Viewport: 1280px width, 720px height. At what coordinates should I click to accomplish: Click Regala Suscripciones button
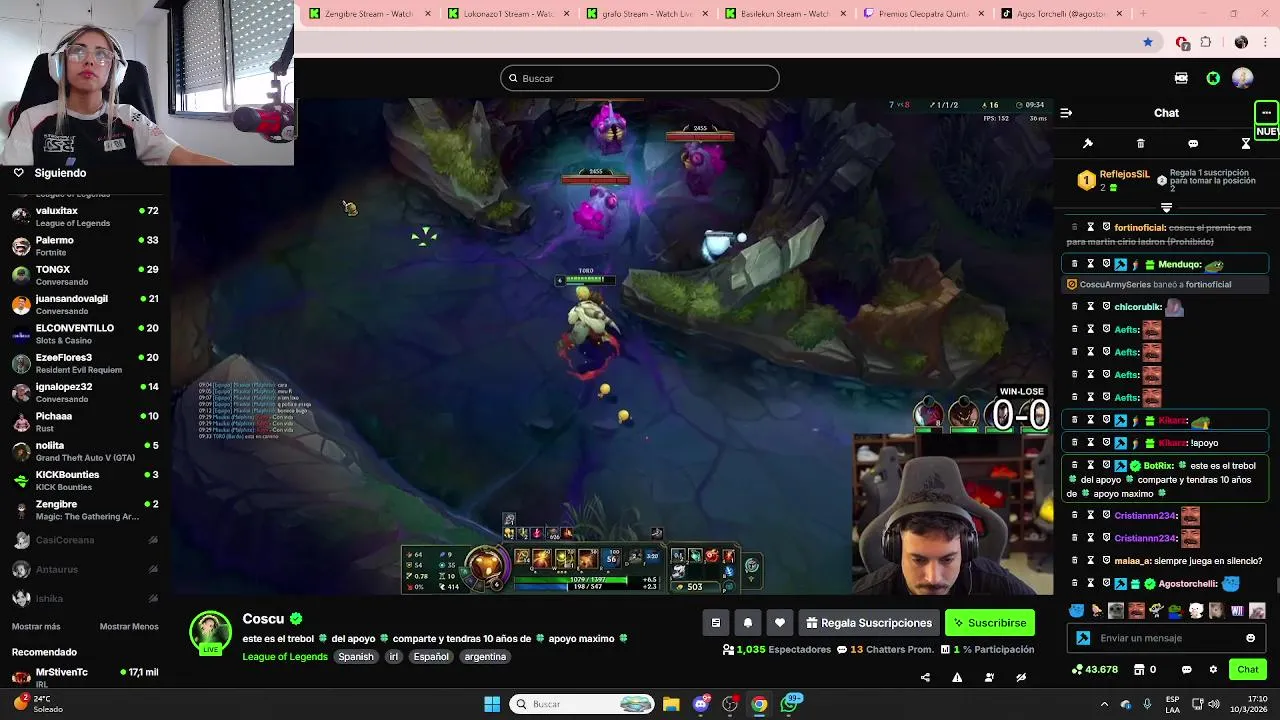[868, 623]
